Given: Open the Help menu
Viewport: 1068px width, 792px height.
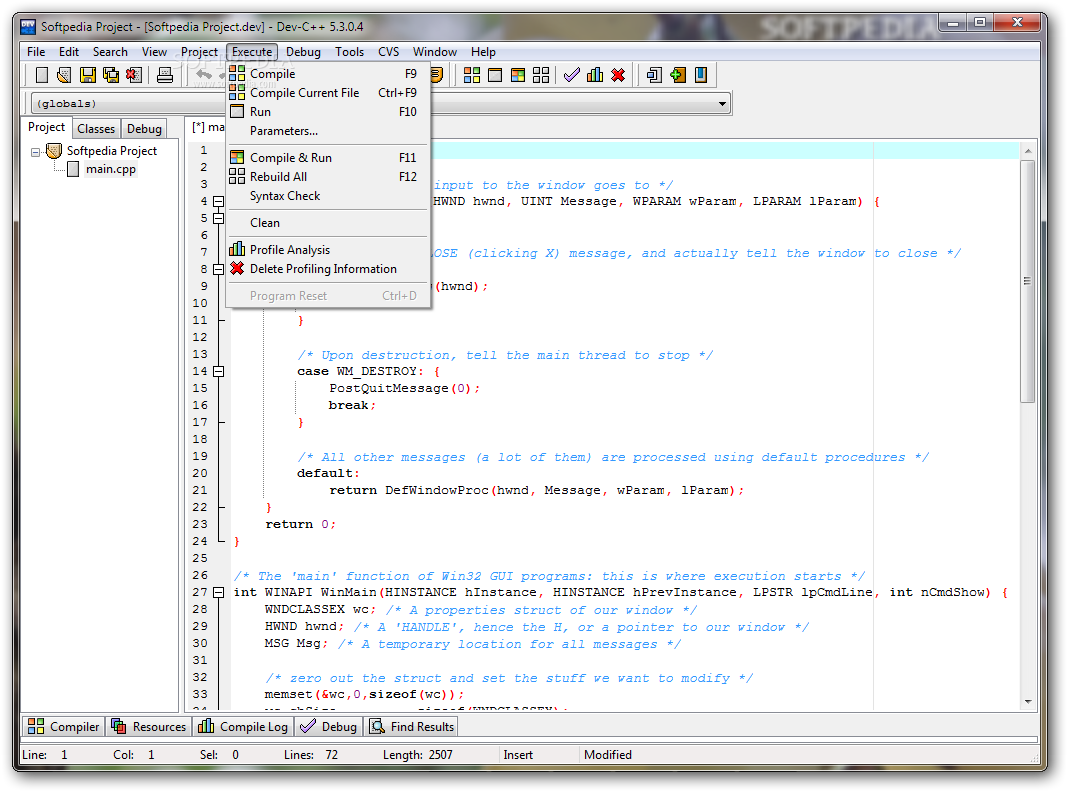Looking at the screenshot, I should point(483,52).
